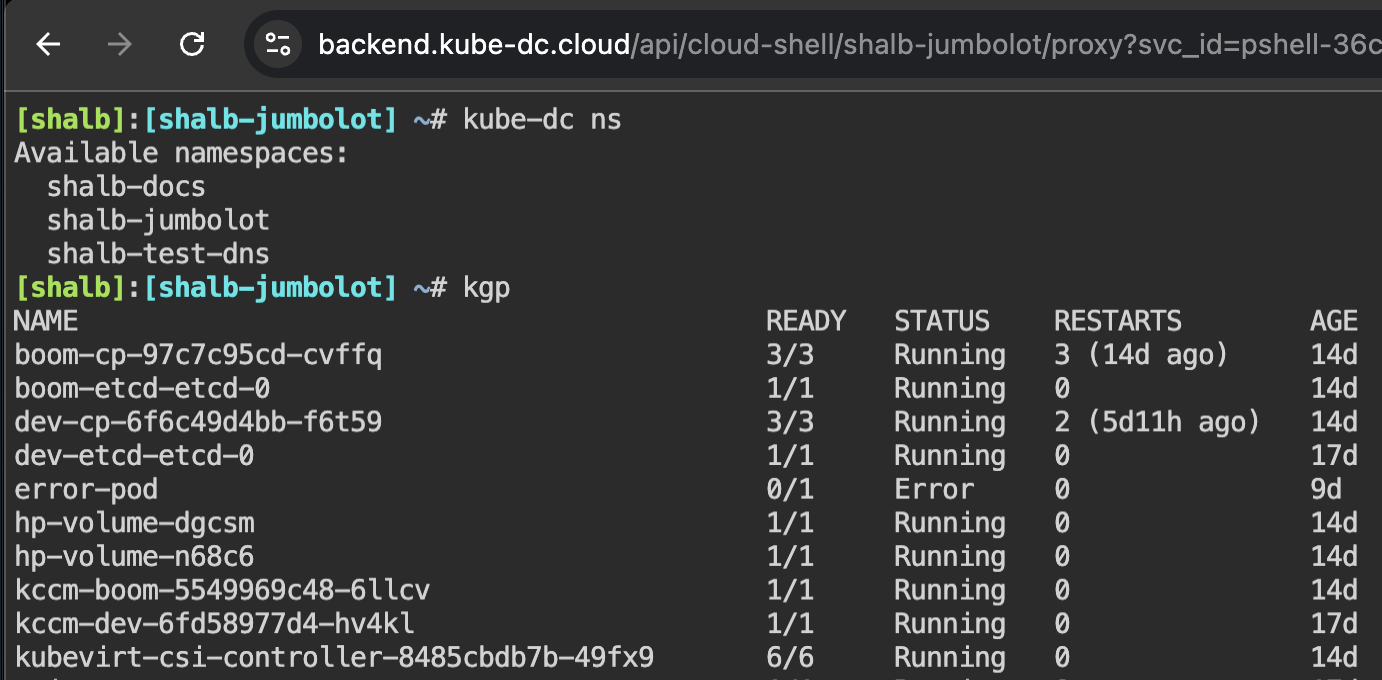Click the browser forward arrow
Viewport: 1382px width, 680px height.
pyautogui.click(x=120, y=44)
